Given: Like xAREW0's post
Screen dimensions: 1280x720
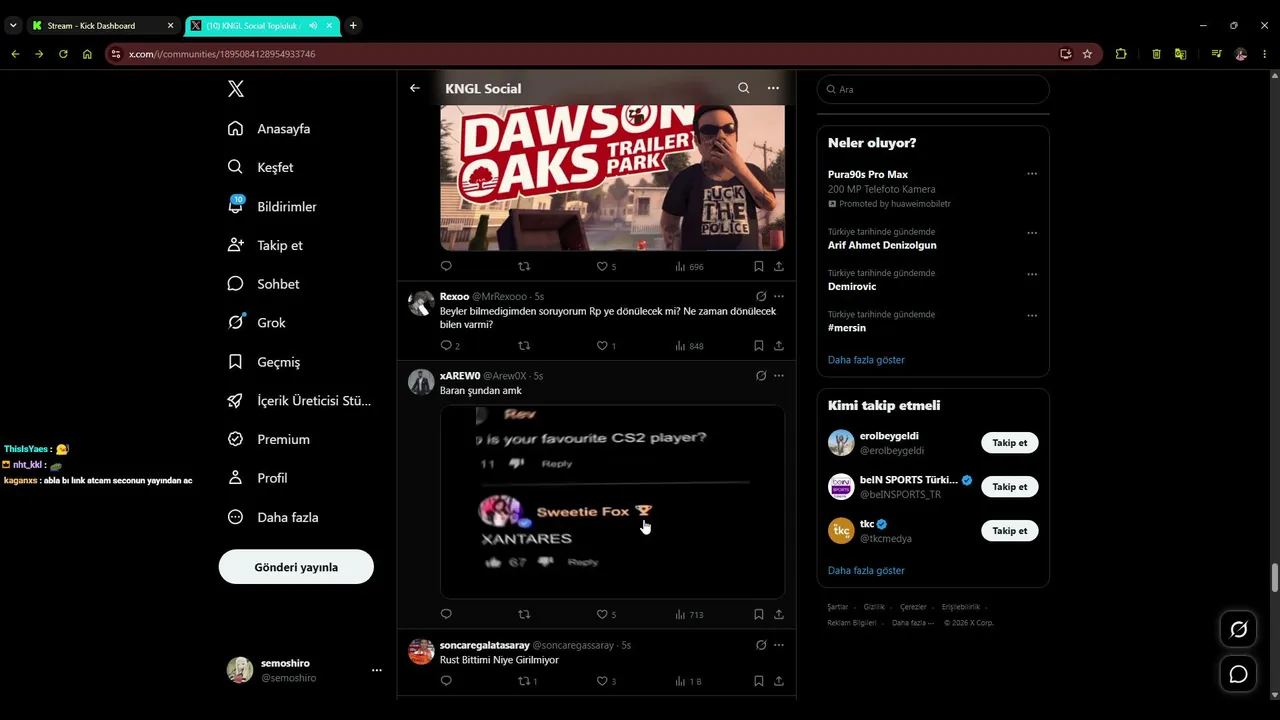Looking at the screenshot, I should [606, 614].
